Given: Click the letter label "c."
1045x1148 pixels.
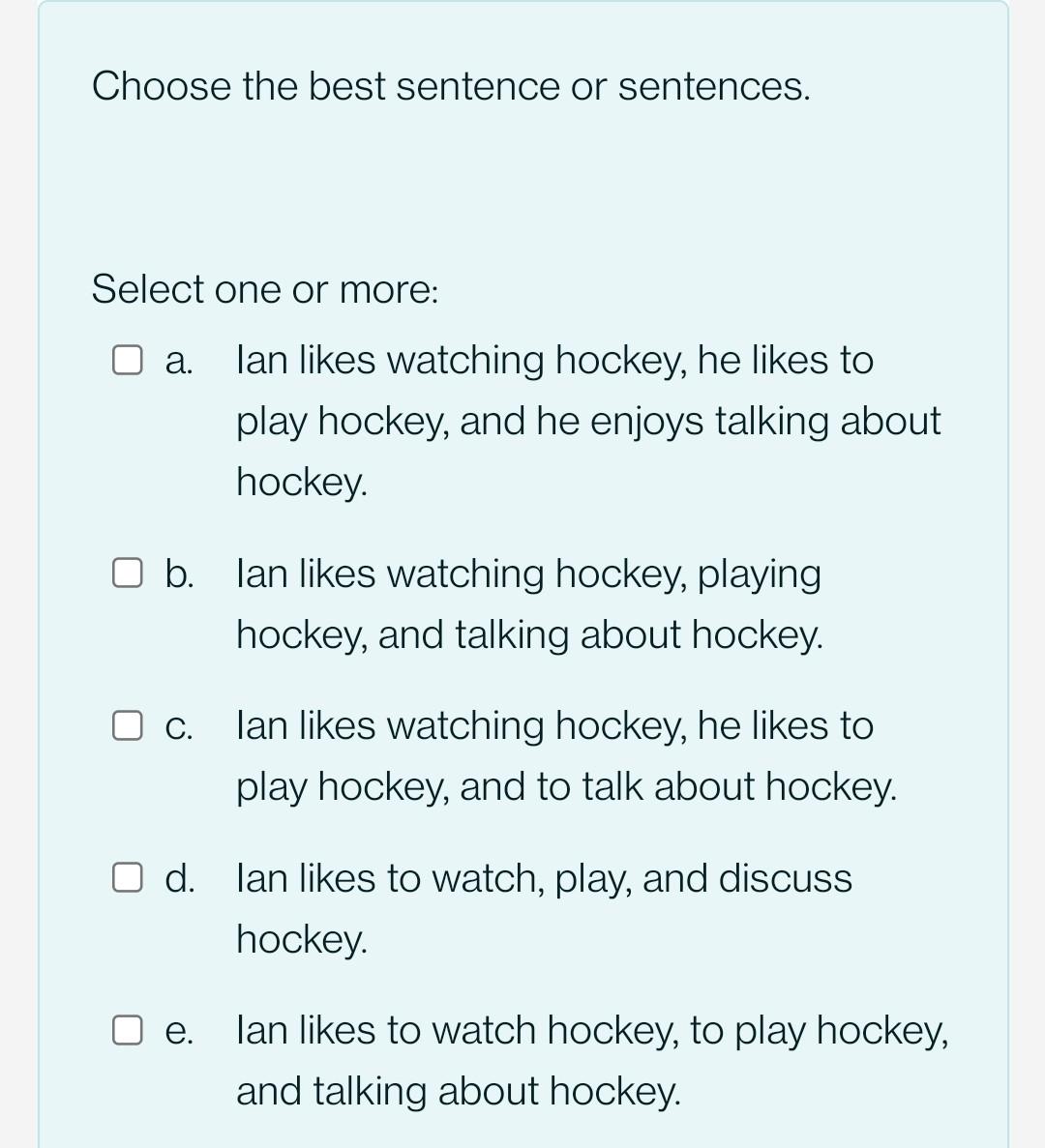Looking at the screenshot, I should (x=179, y=726).
